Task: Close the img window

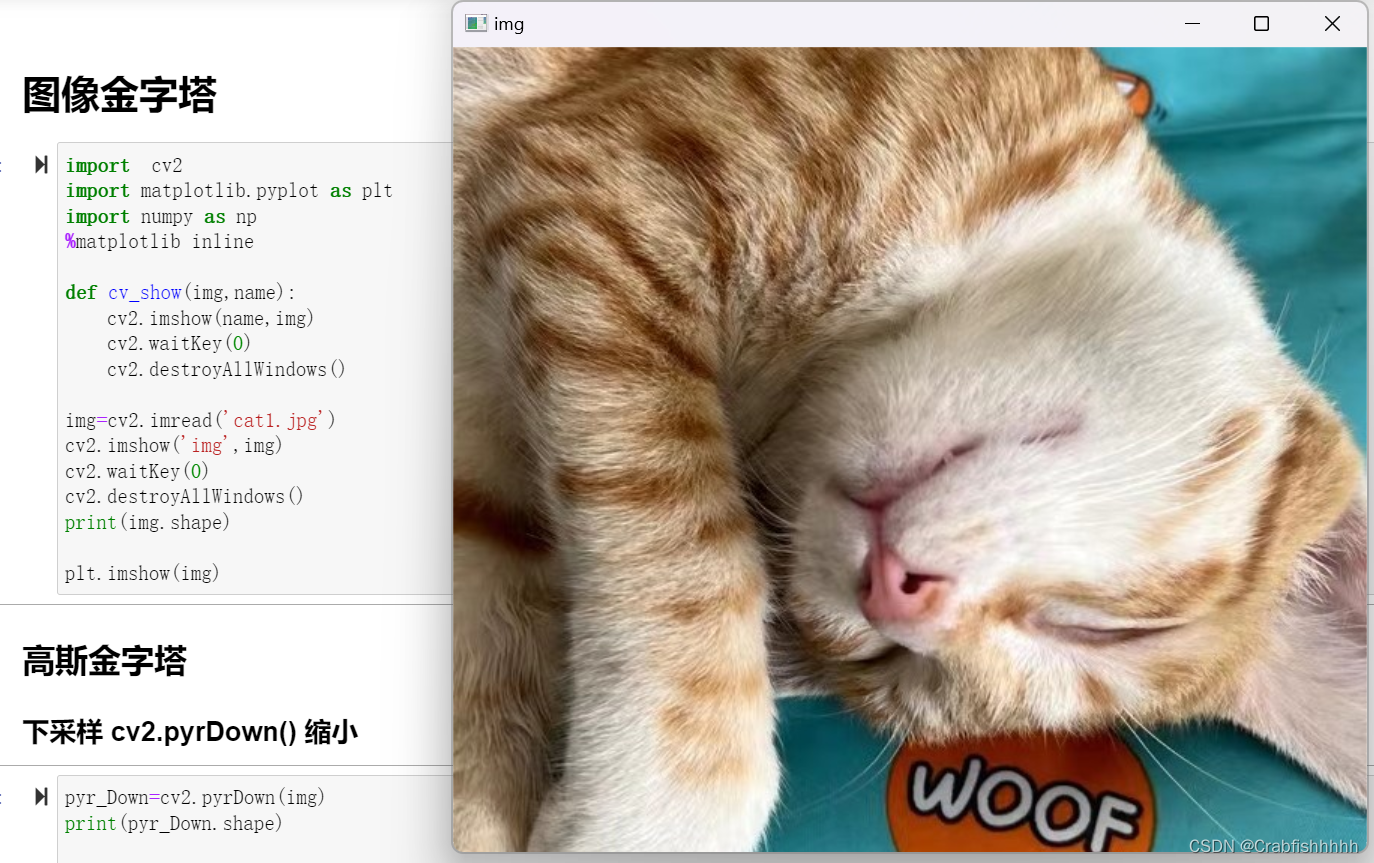Action: click(x=1332, y=24)
